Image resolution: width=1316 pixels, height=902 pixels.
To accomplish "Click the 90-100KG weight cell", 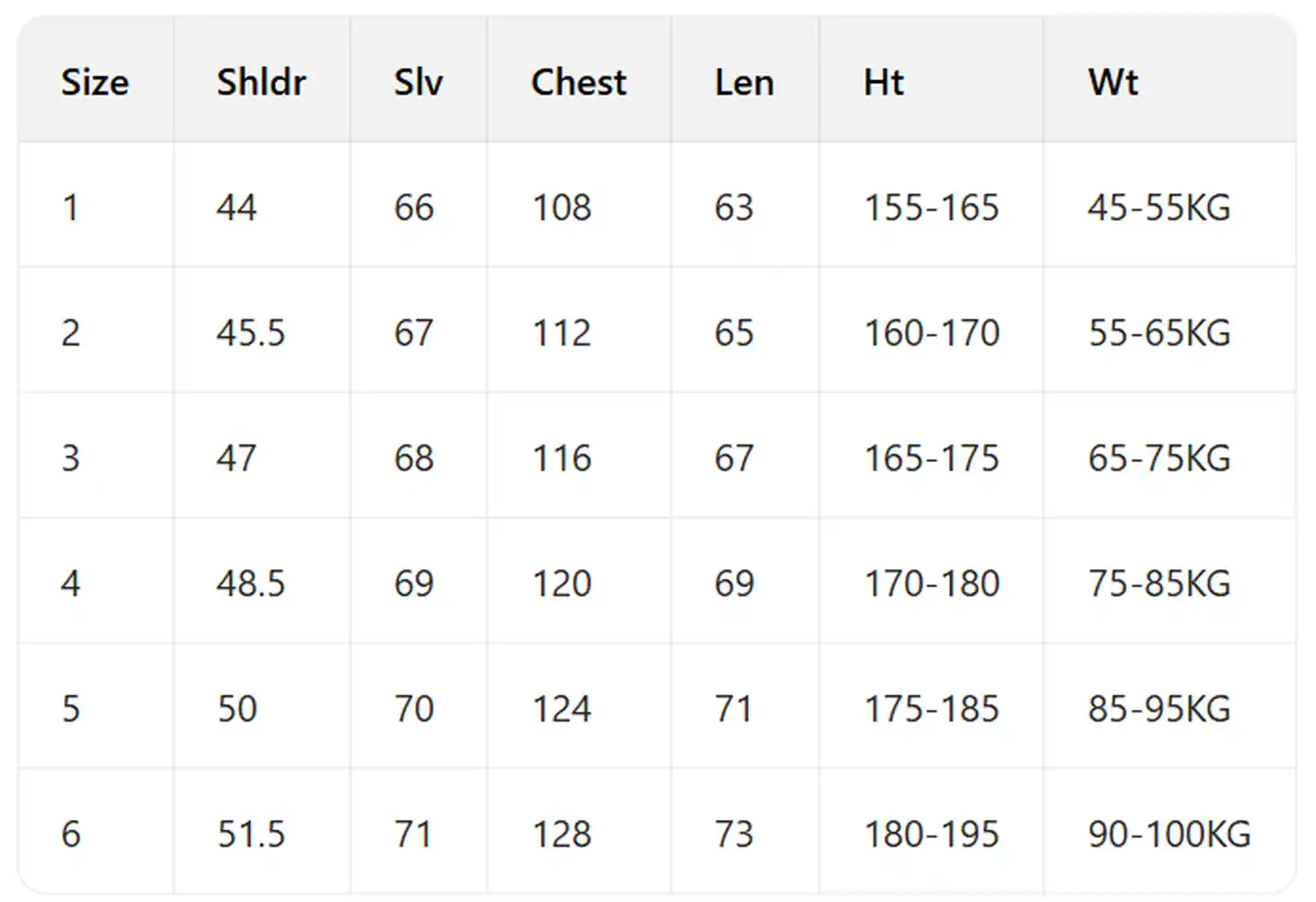I will click(1169, 835).
